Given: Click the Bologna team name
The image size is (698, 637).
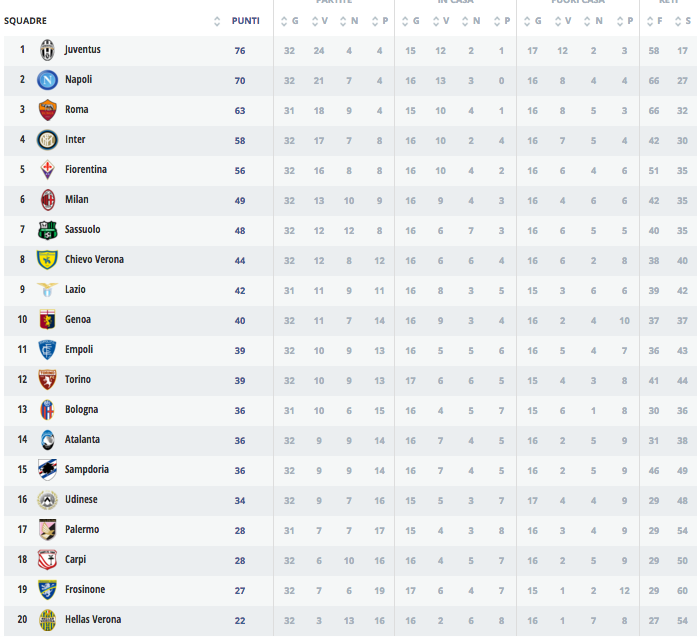Looking at the screenshot, I should (81, 410).
